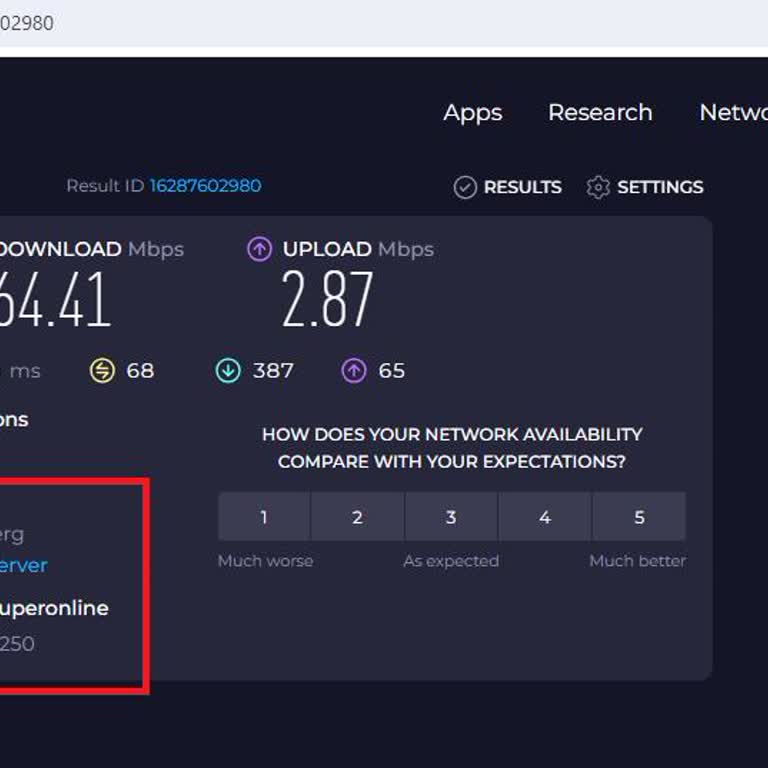Open the partially visible Network menu

(733, 113)
